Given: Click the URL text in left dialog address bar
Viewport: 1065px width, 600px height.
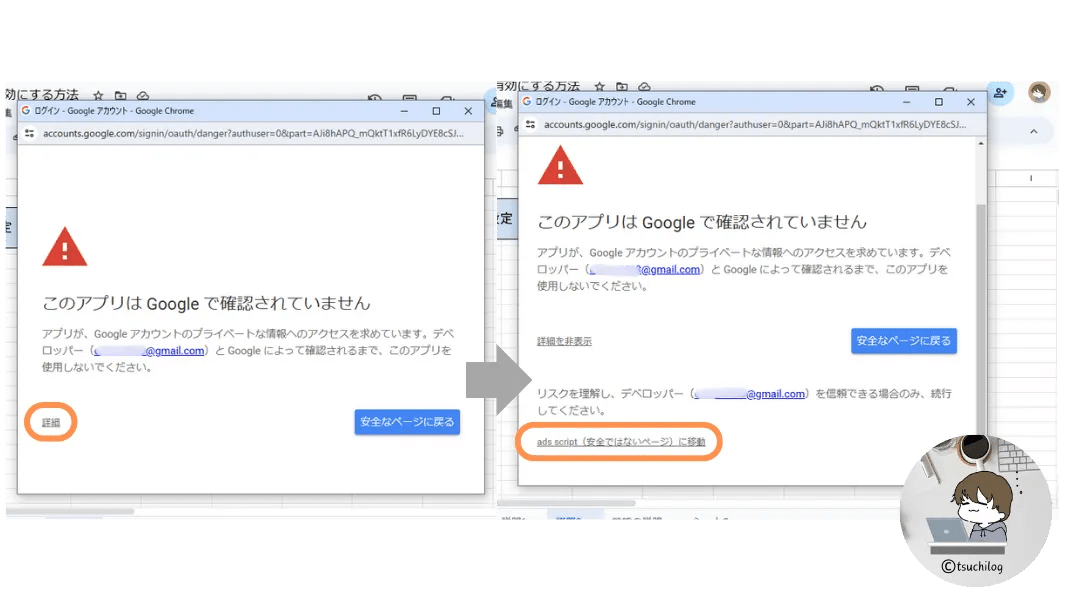Looking at the screenshot, I should [x=253, y=133].
